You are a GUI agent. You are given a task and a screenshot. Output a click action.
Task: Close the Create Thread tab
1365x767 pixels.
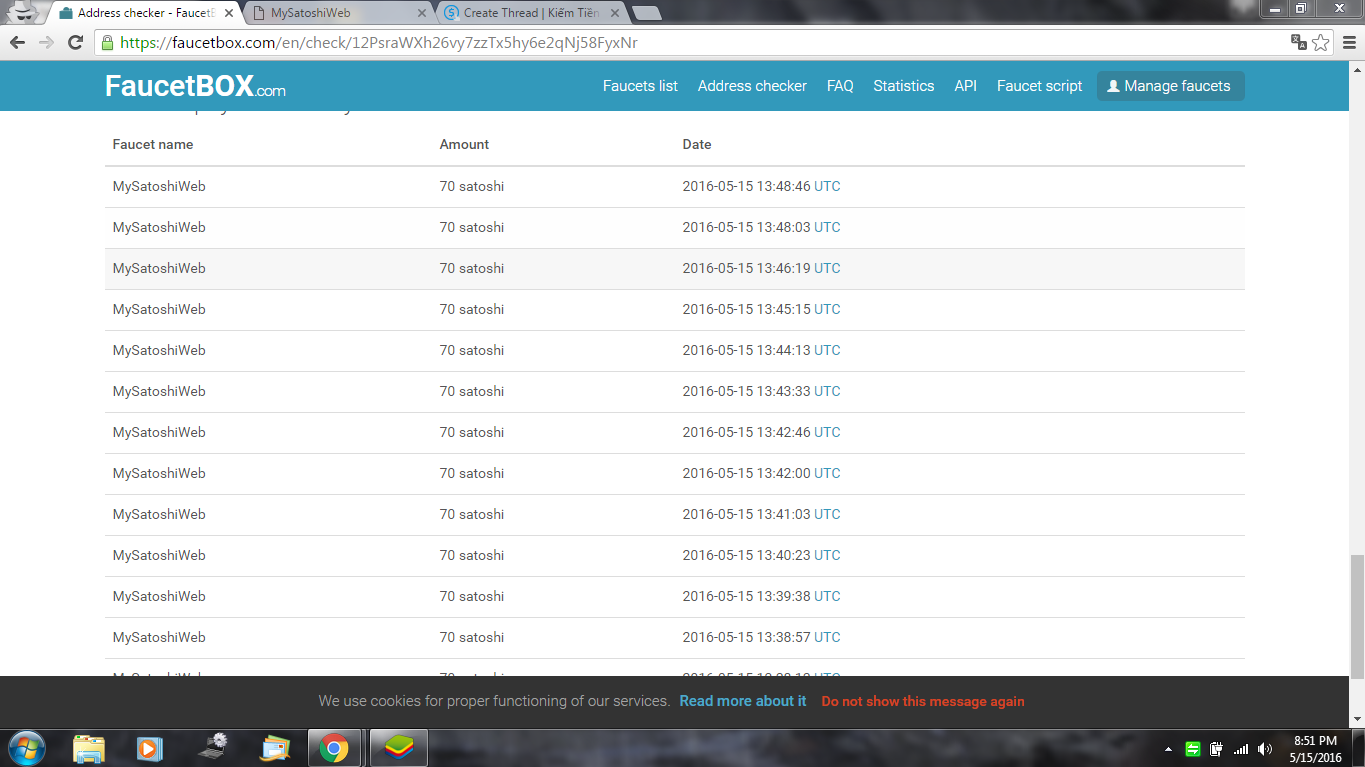[x=615, y=13]
